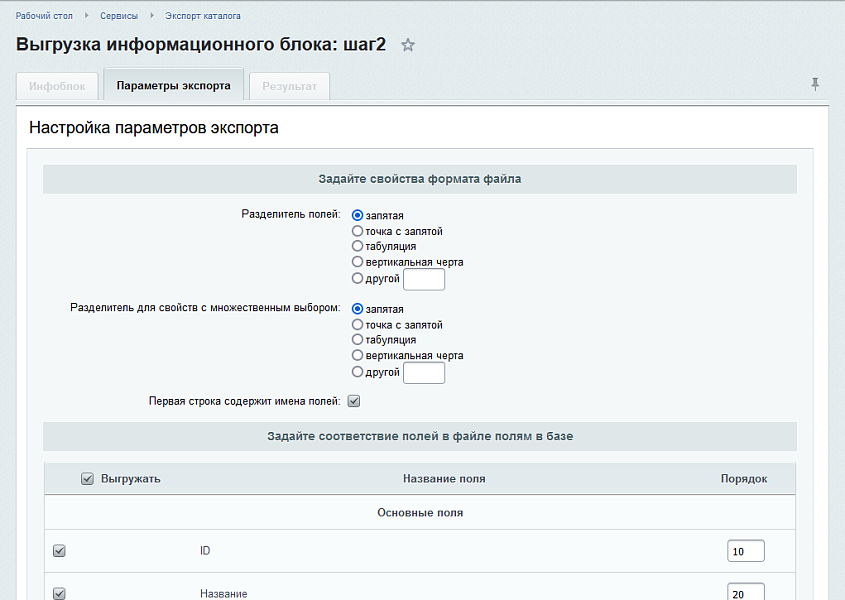Screen dimensions: 845x600
Task: Toggle the 'Выгружать' header checkbox
Action: pyautogui.click(x=85, y=478)
